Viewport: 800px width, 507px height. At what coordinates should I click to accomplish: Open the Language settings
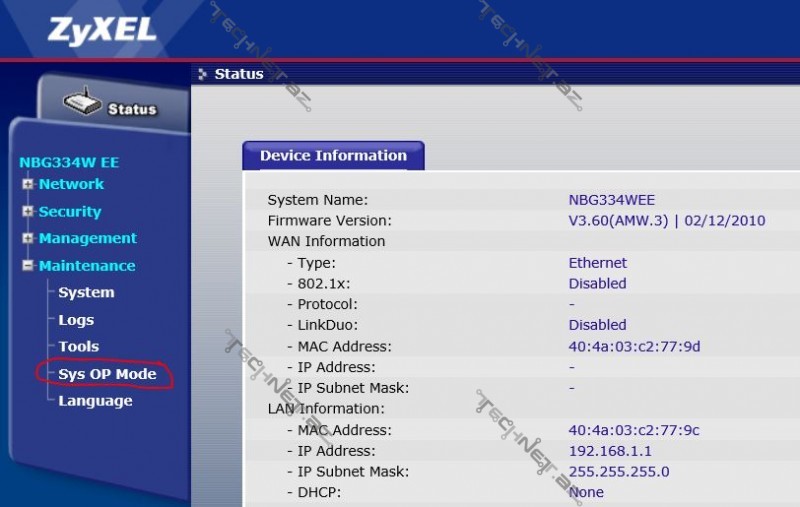(x=95, y=401)
